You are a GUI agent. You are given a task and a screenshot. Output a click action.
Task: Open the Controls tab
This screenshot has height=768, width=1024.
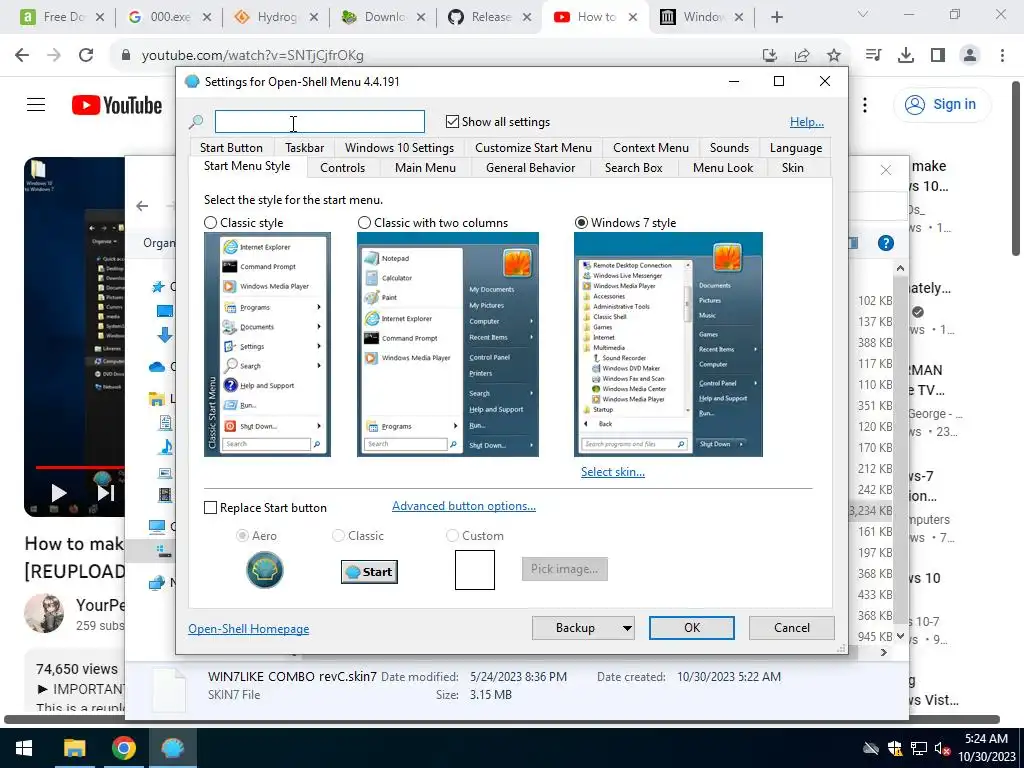point(342,168)
